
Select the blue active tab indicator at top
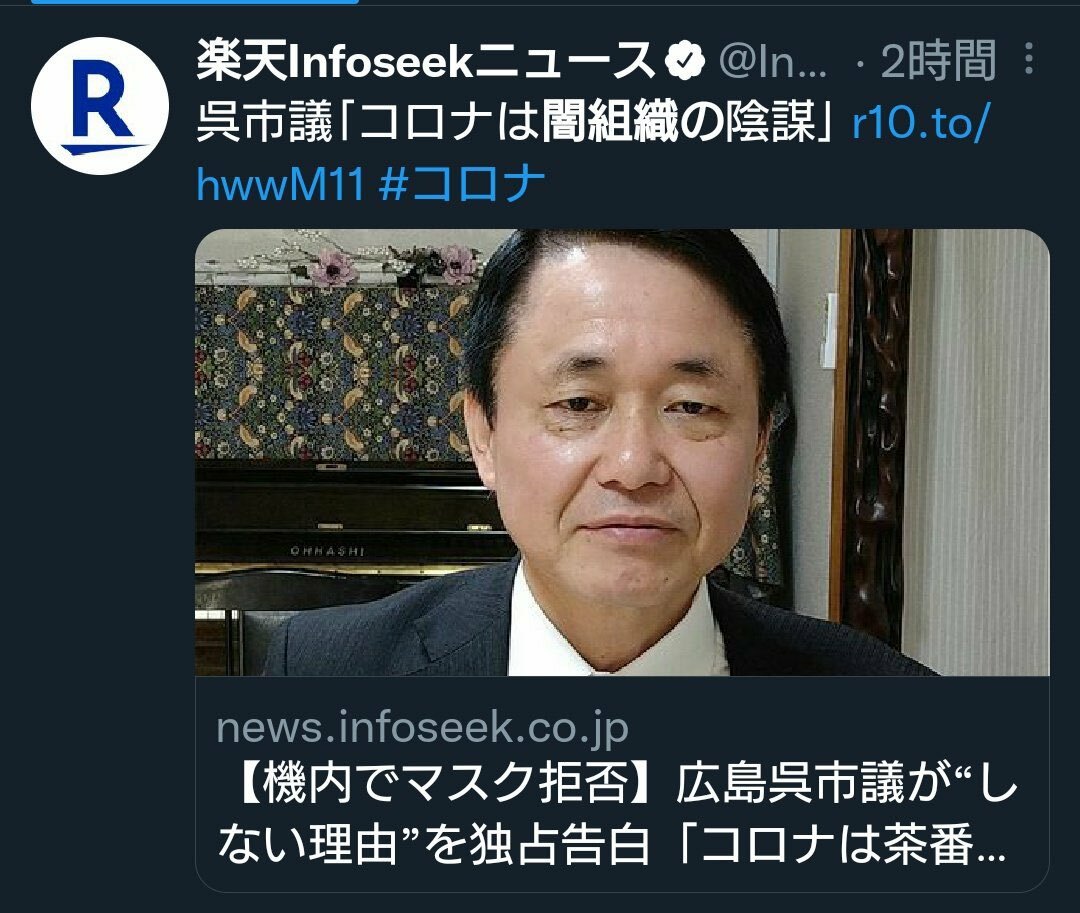click(194, 2)
